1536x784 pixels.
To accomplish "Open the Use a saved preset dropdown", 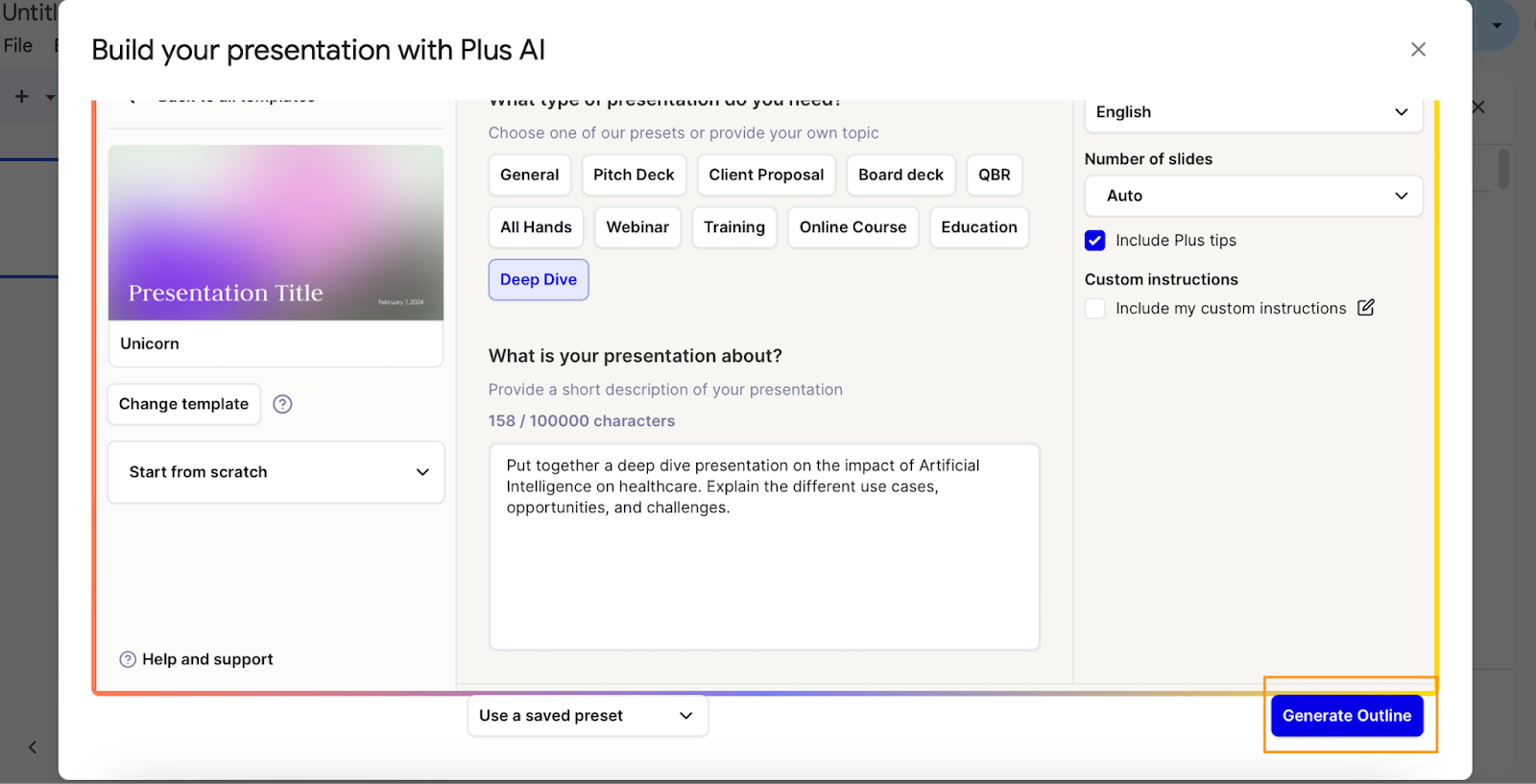I will click(x=588, y=716).
